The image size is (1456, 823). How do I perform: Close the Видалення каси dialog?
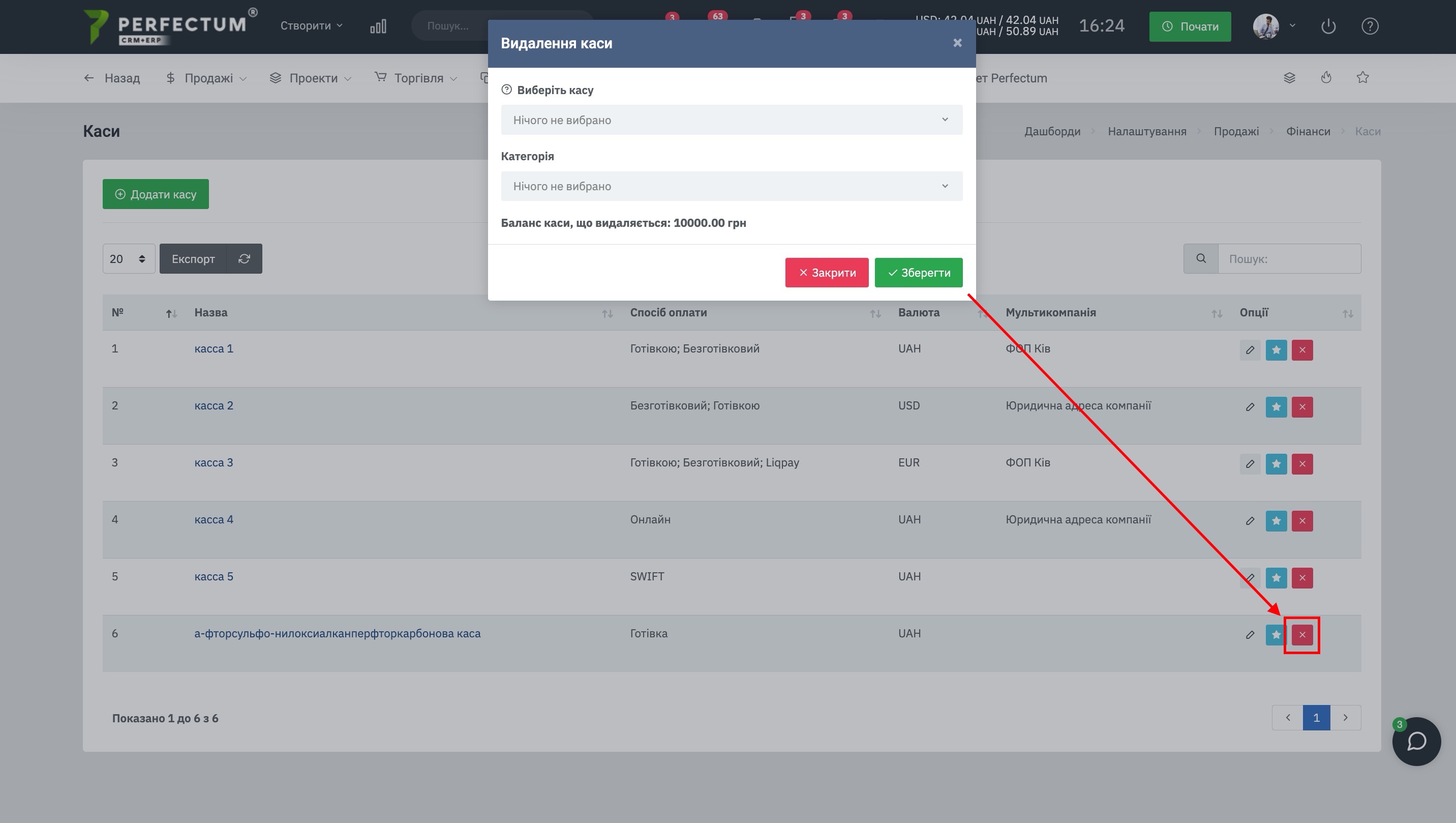(x=957, y=43)
